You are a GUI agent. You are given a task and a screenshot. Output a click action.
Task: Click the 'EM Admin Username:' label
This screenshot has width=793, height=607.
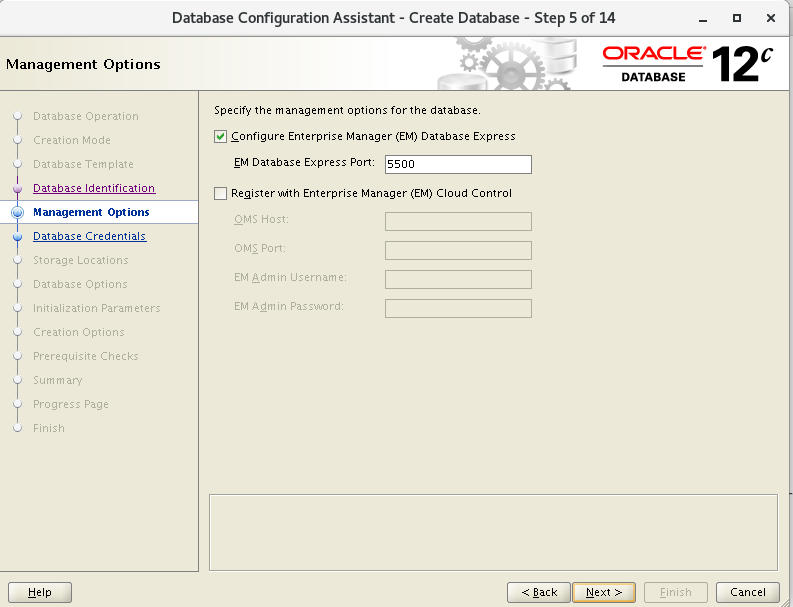[290, 277]
